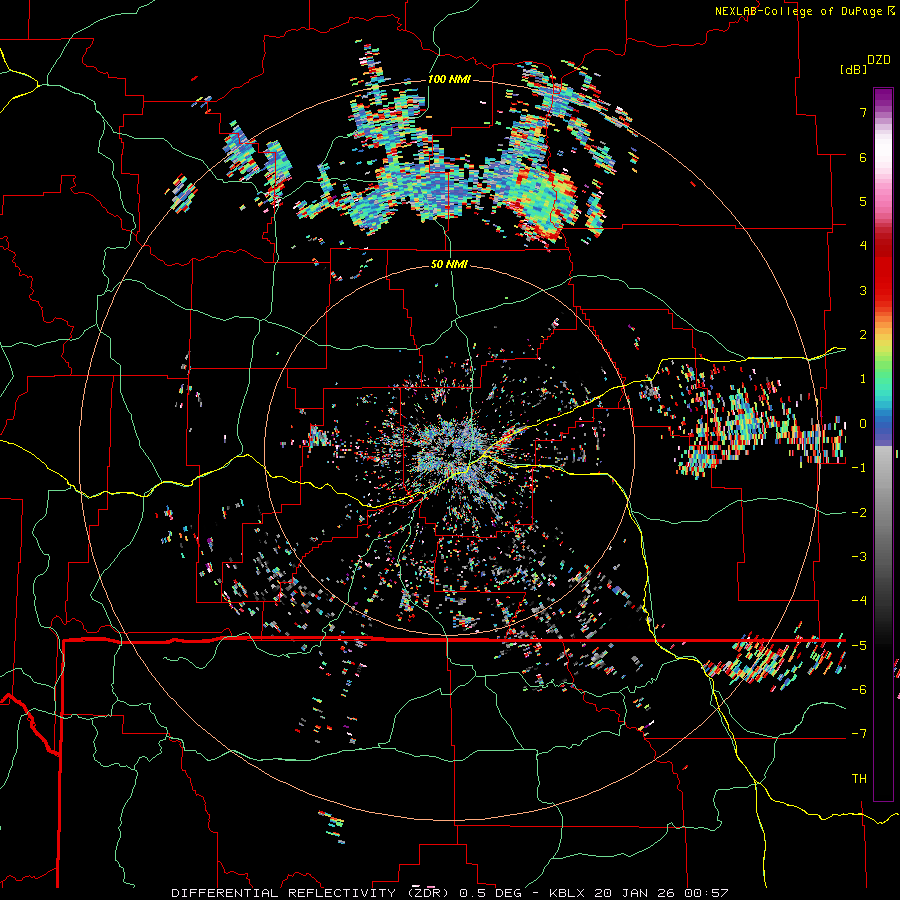Click the -3 dB legend tick label

(859, 557)
